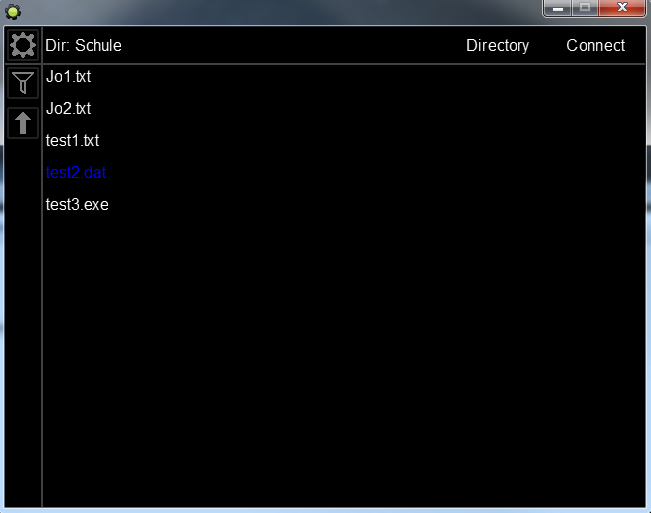
Task: Select the file Jo1.txt
Action: [x=68, y=76]
